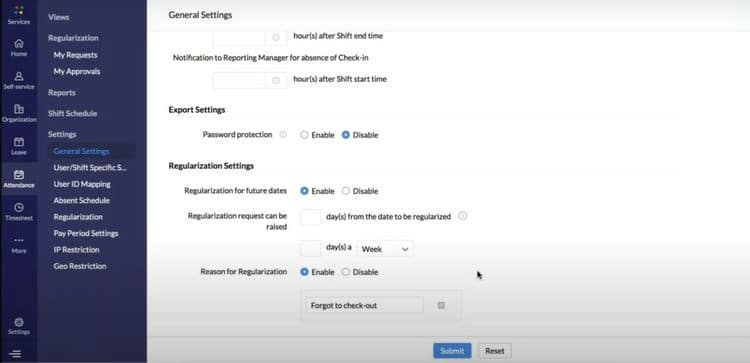Image resolution: width=750 pixels, height=363 pixels.
Task: Enable Password protection
Action: point(304,135)
